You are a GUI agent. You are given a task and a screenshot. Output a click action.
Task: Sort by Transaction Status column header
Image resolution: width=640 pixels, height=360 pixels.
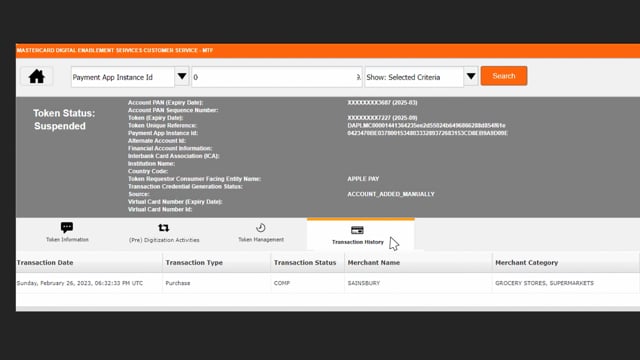(308, 262)
